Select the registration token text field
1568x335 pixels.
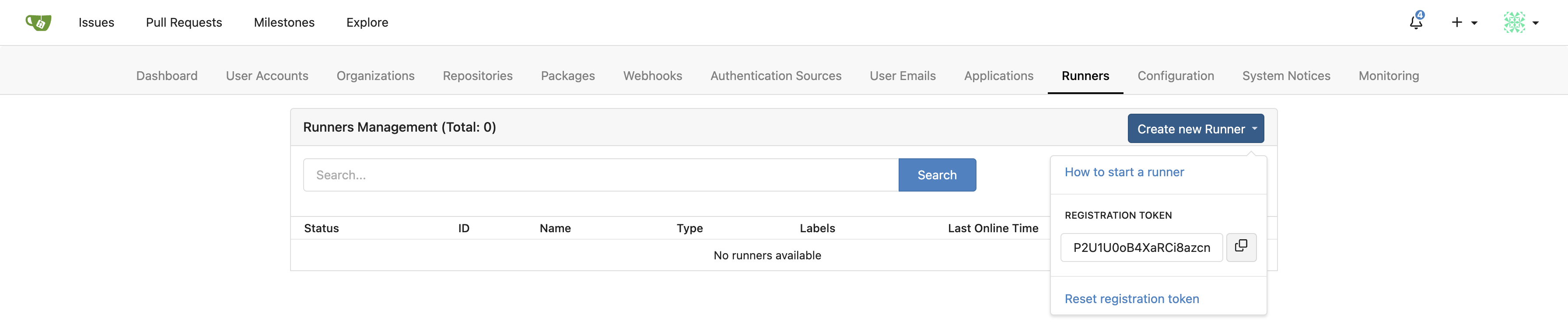click(x=1141, y=248)
